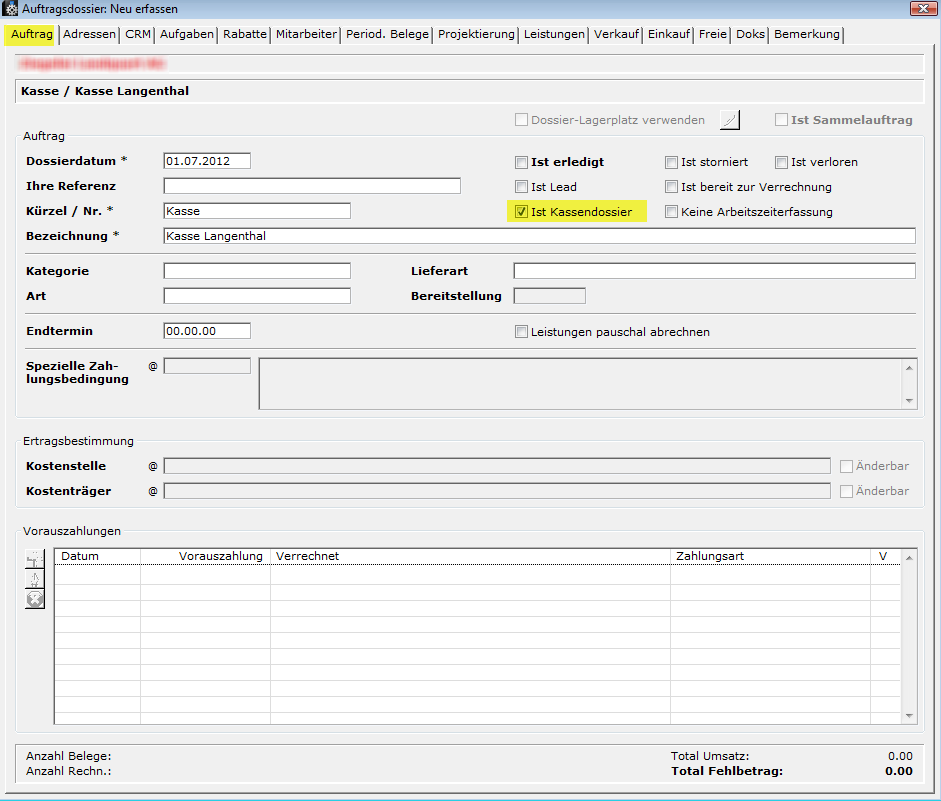This screenshot has height=801, width=941.
Task: Tick Keine Arbeitszeiterfassung checkbox
Action: click(x=672, y=212)
